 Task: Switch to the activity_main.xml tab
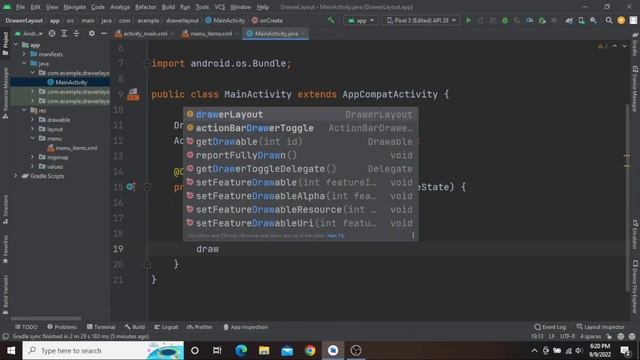coord(145,33)
